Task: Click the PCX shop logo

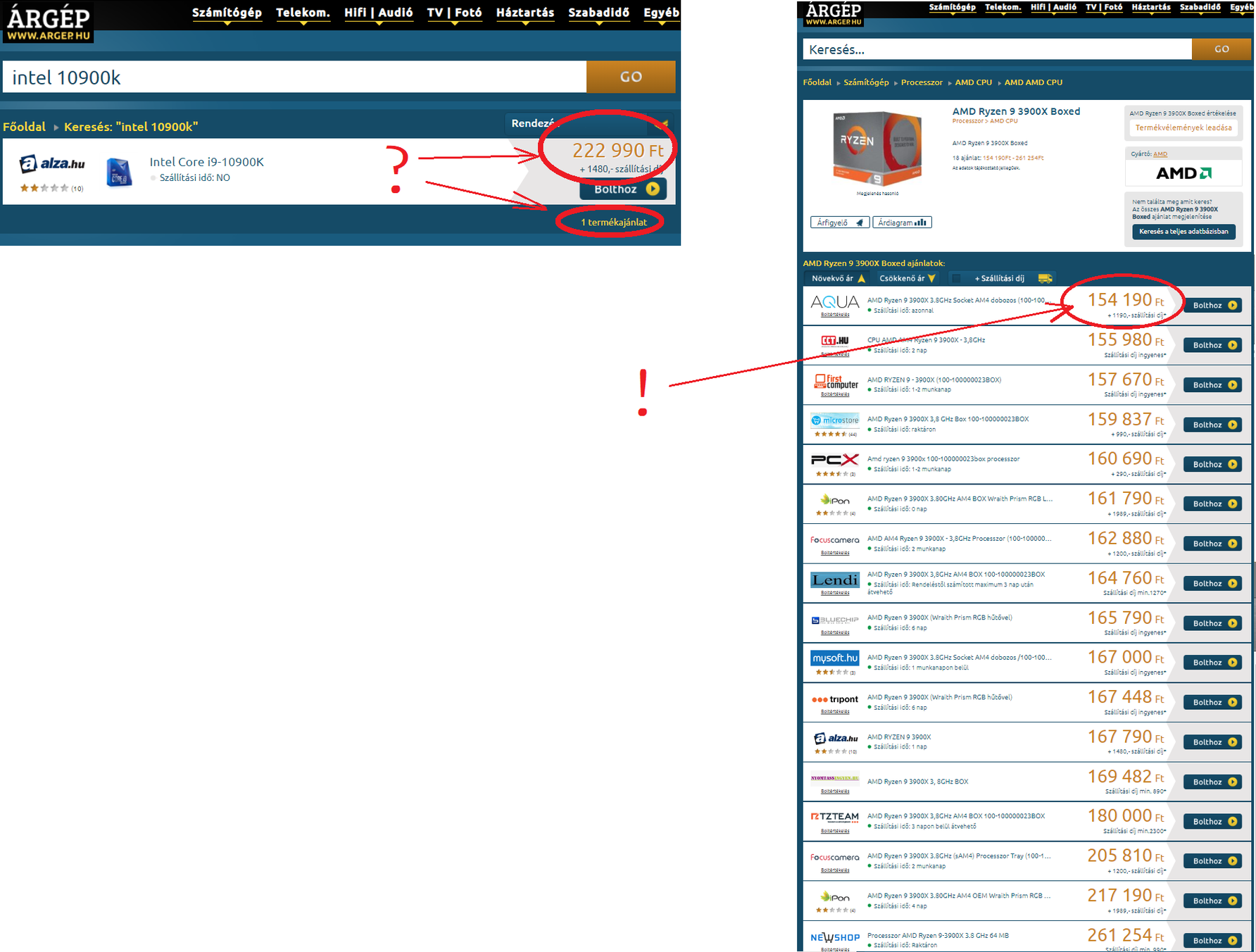Action: coord(835,460)
